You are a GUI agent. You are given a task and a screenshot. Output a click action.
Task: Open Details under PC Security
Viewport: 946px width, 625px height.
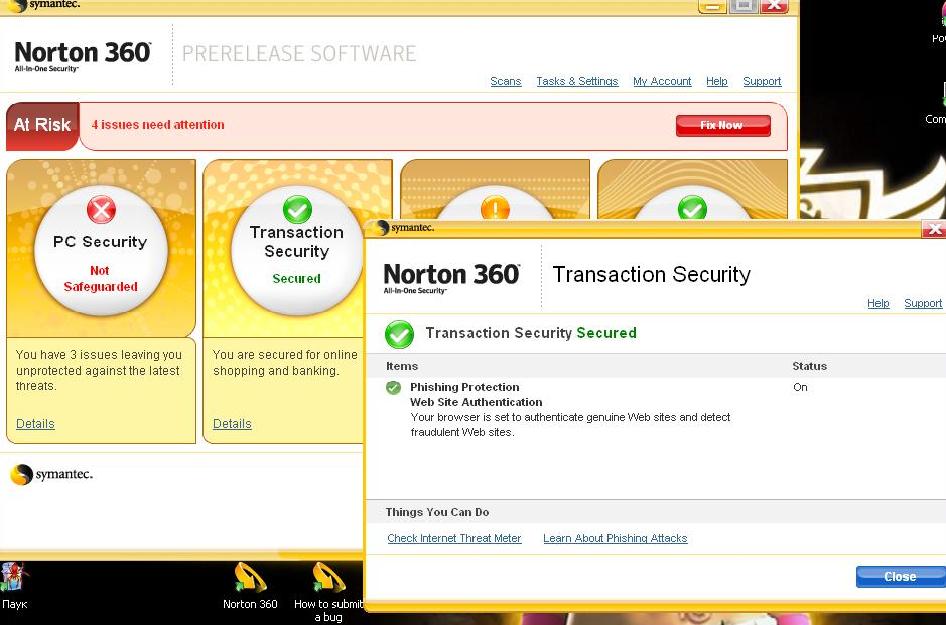(35, 424)
